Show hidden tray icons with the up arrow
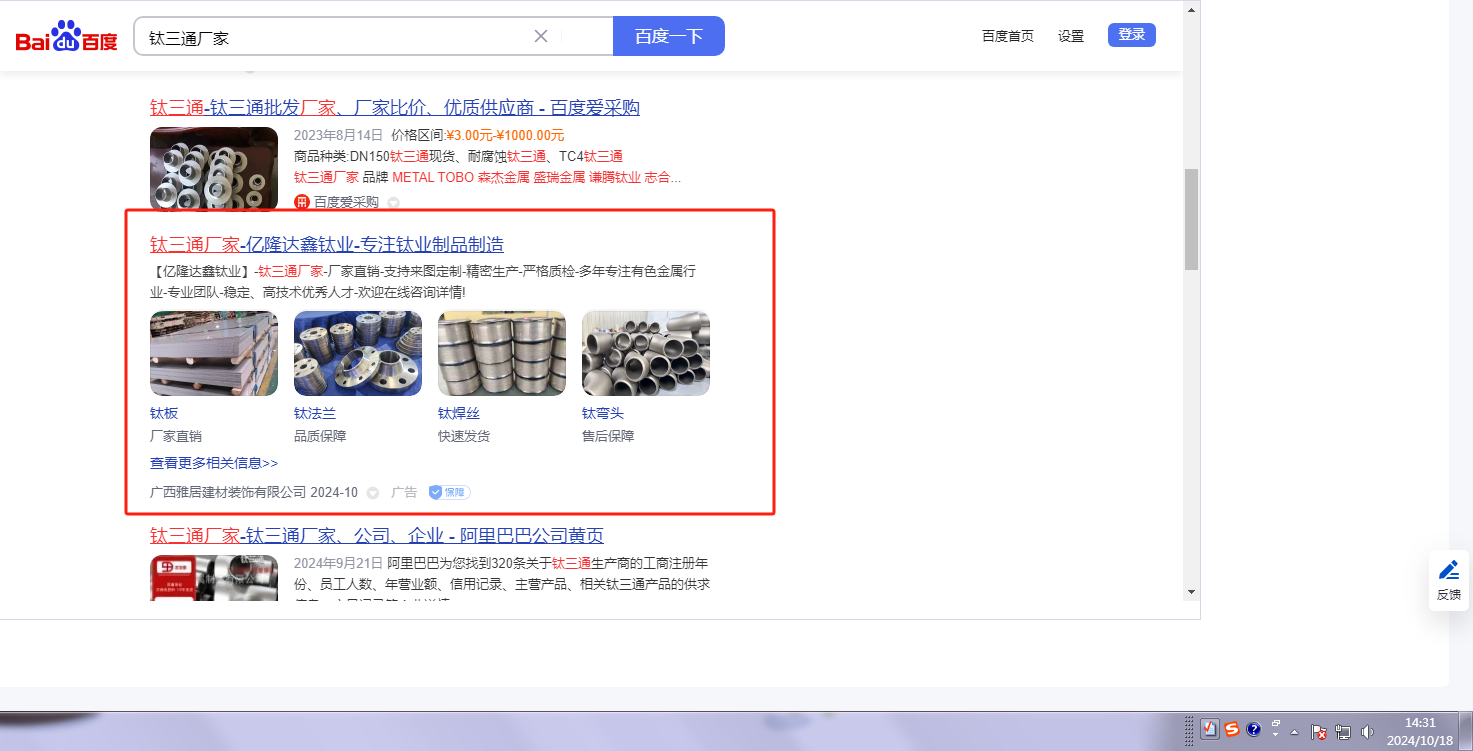The image size is (1473, 751). (x=1295, y=732)
